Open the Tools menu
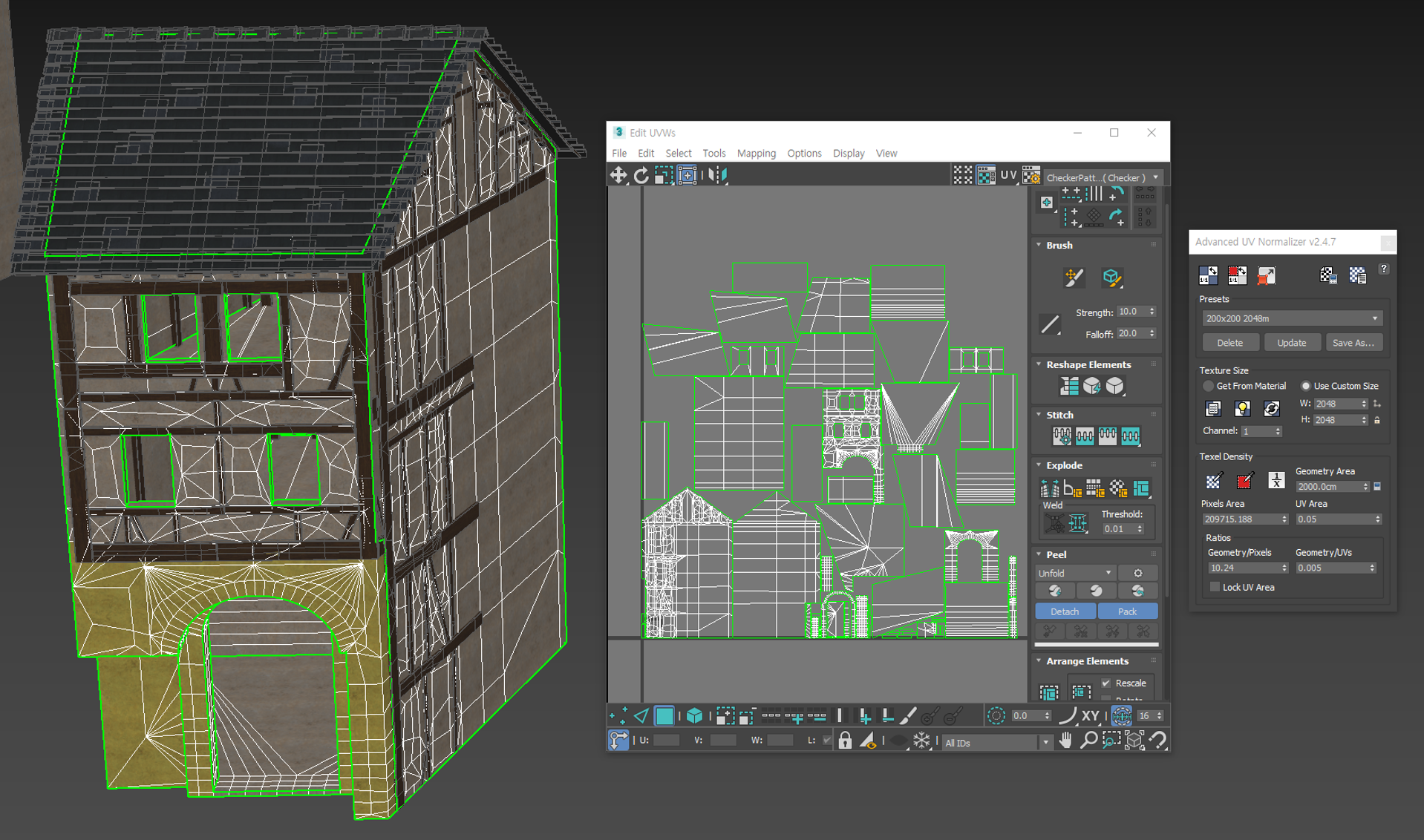The width and height of the screenshot is (1424, 840). pos(713,154)
